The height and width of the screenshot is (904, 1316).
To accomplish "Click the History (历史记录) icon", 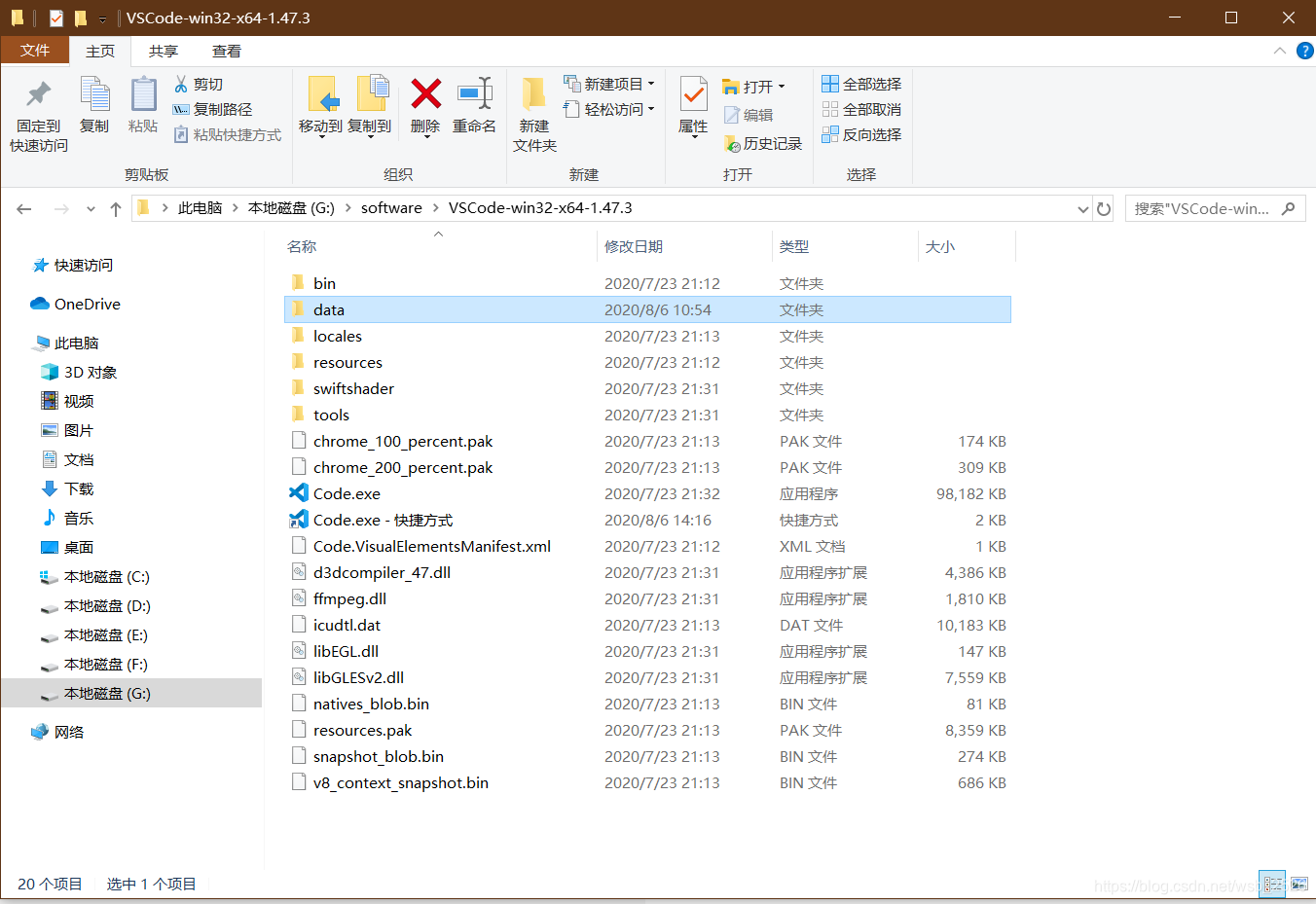I will (732, 144).
